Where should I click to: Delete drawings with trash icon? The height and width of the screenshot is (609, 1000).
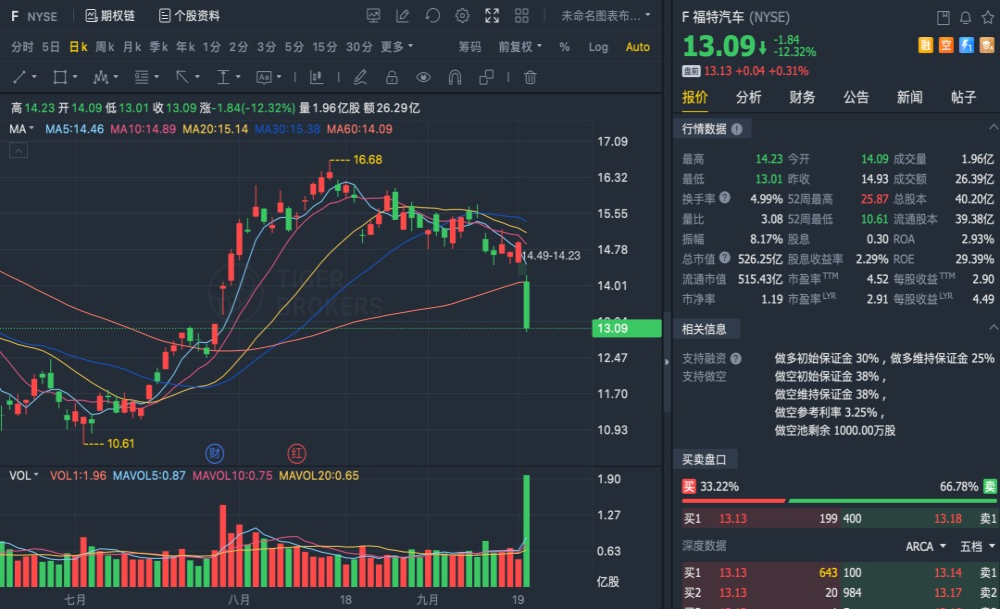(x=530, y=77)
